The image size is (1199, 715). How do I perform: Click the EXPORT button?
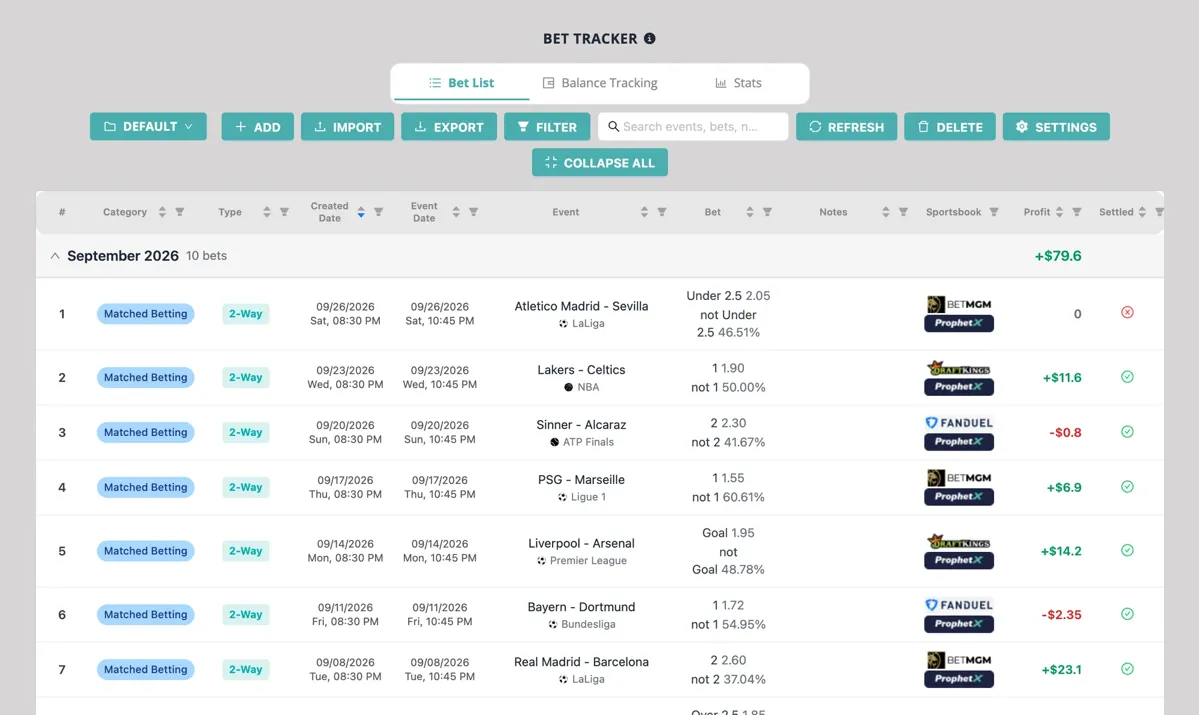pos(449,126)
